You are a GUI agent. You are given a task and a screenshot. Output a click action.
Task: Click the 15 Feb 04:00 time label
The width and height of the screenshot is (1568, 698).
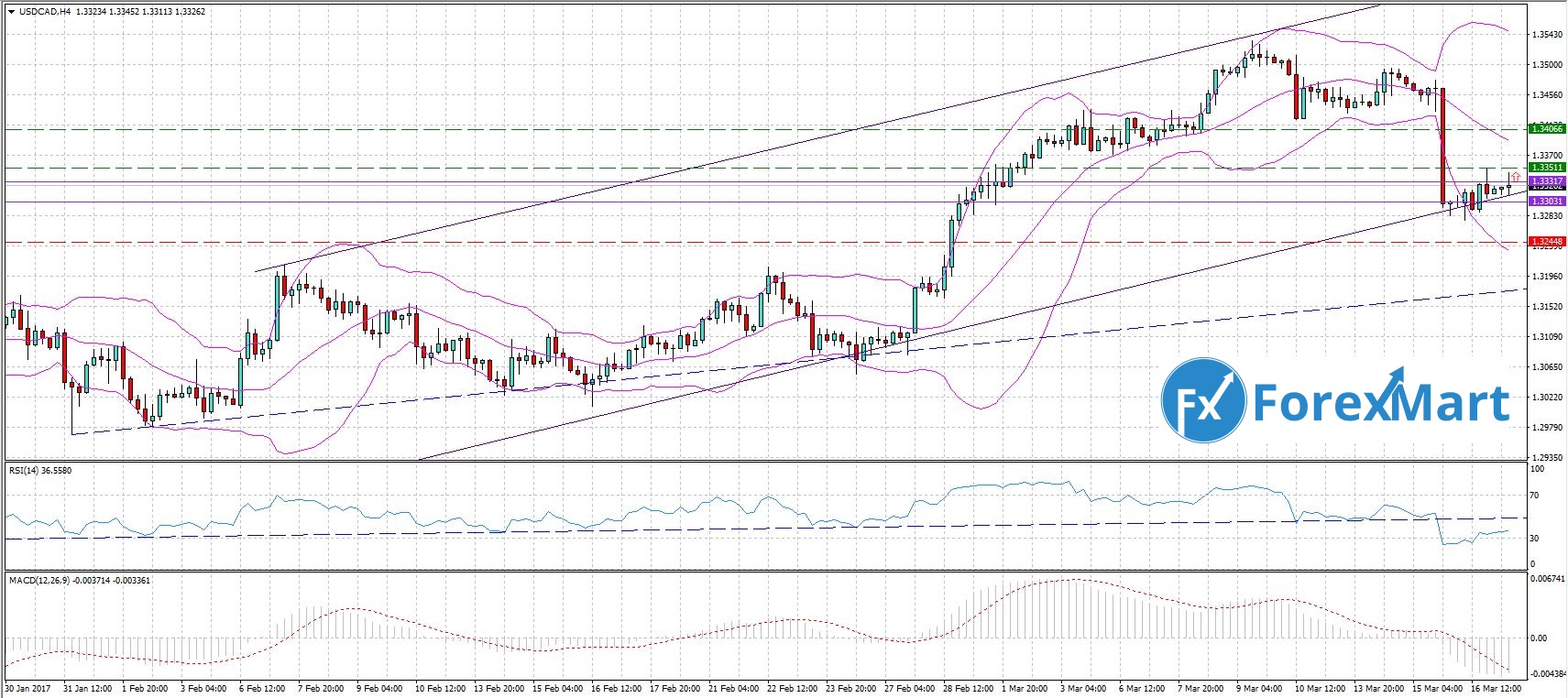tap(555, 687)
